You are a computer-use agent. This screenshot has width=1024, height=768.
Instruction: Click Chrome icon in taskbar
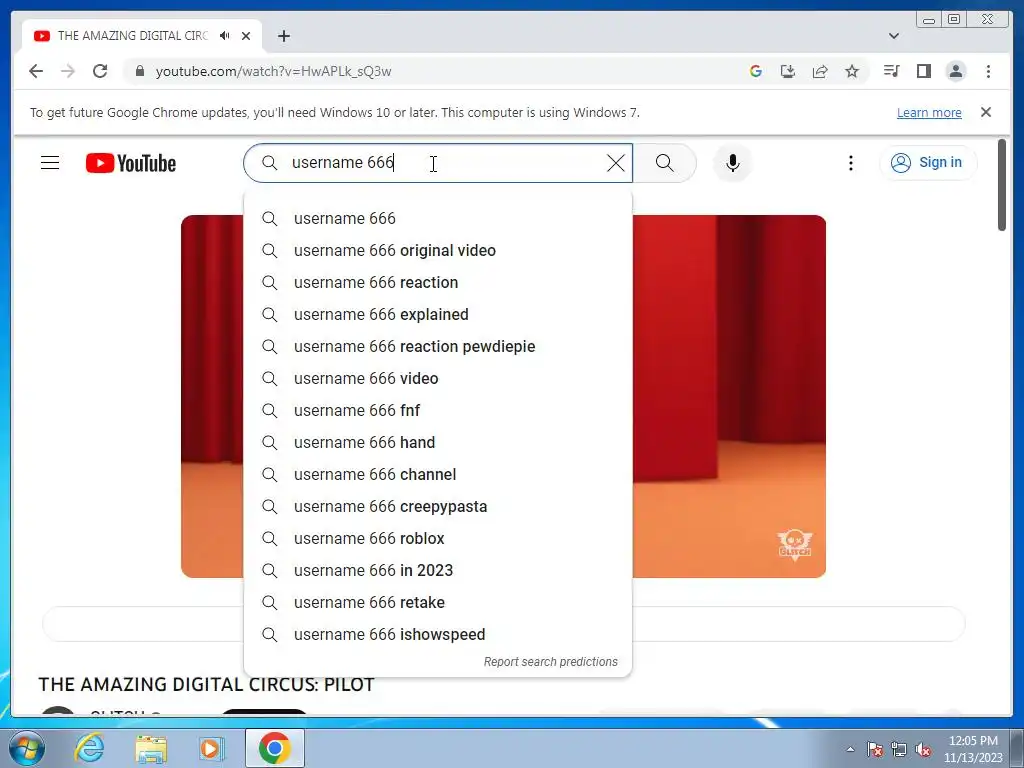(275, 748)
